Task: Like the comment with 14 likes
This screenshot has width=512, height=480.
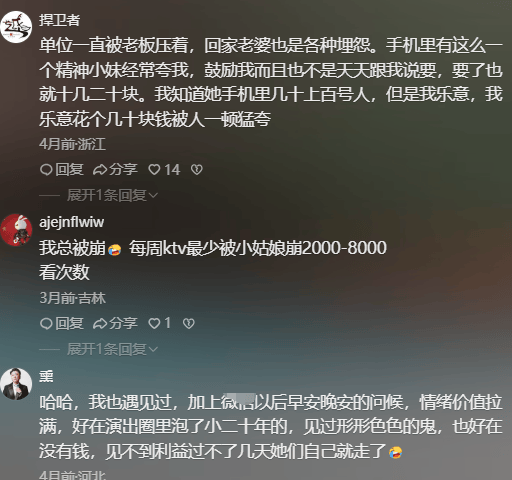Action: 164,170
